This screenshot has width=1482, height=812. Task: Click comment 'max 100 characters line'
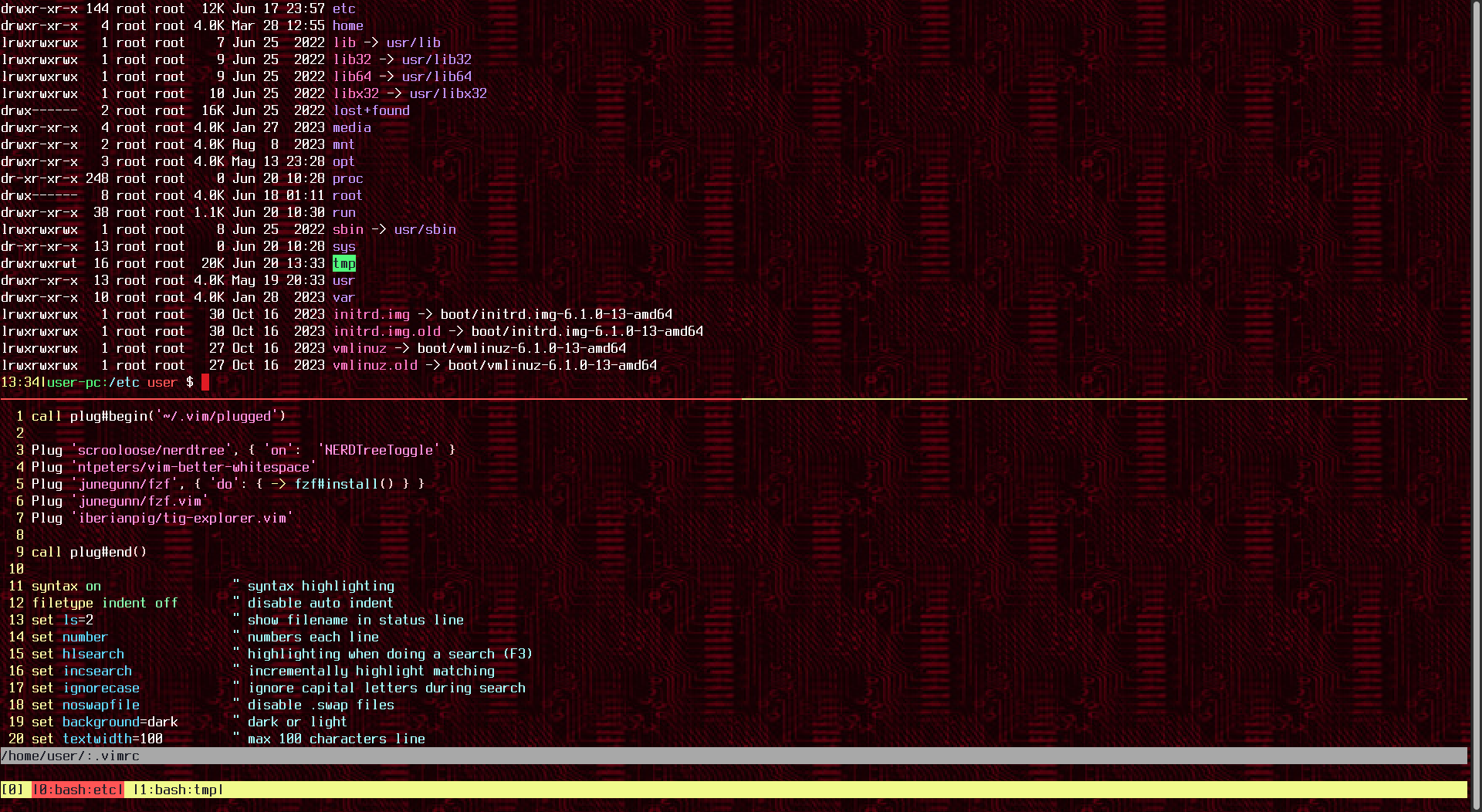(337, 739)
